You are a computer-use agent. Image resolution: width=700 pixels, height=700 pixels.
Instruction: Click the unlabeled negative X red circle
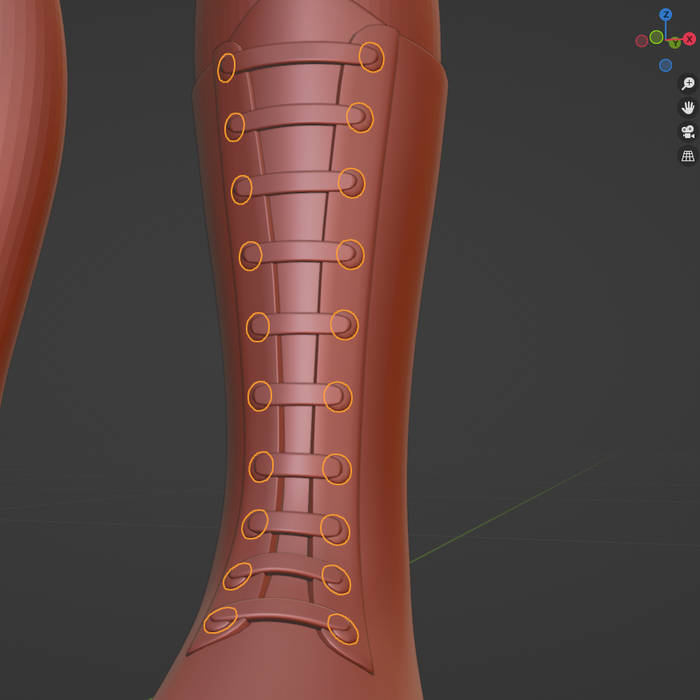click(642, 41)
